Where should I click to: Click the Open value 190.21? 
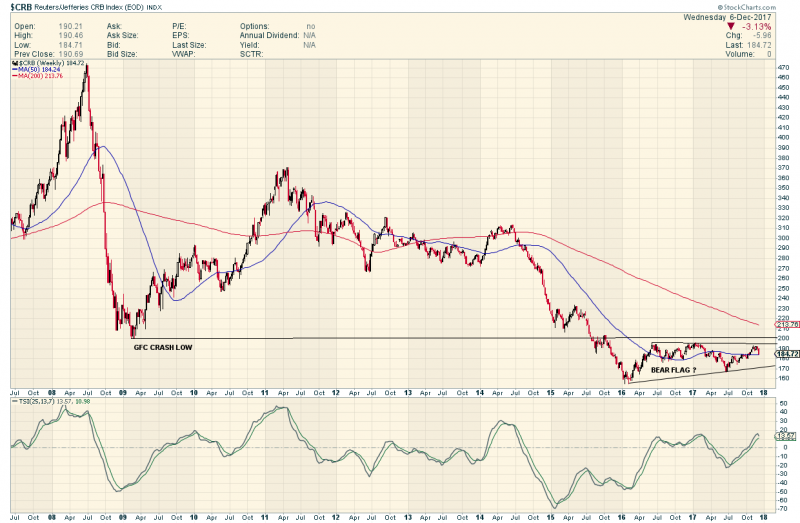click(70, 27)
